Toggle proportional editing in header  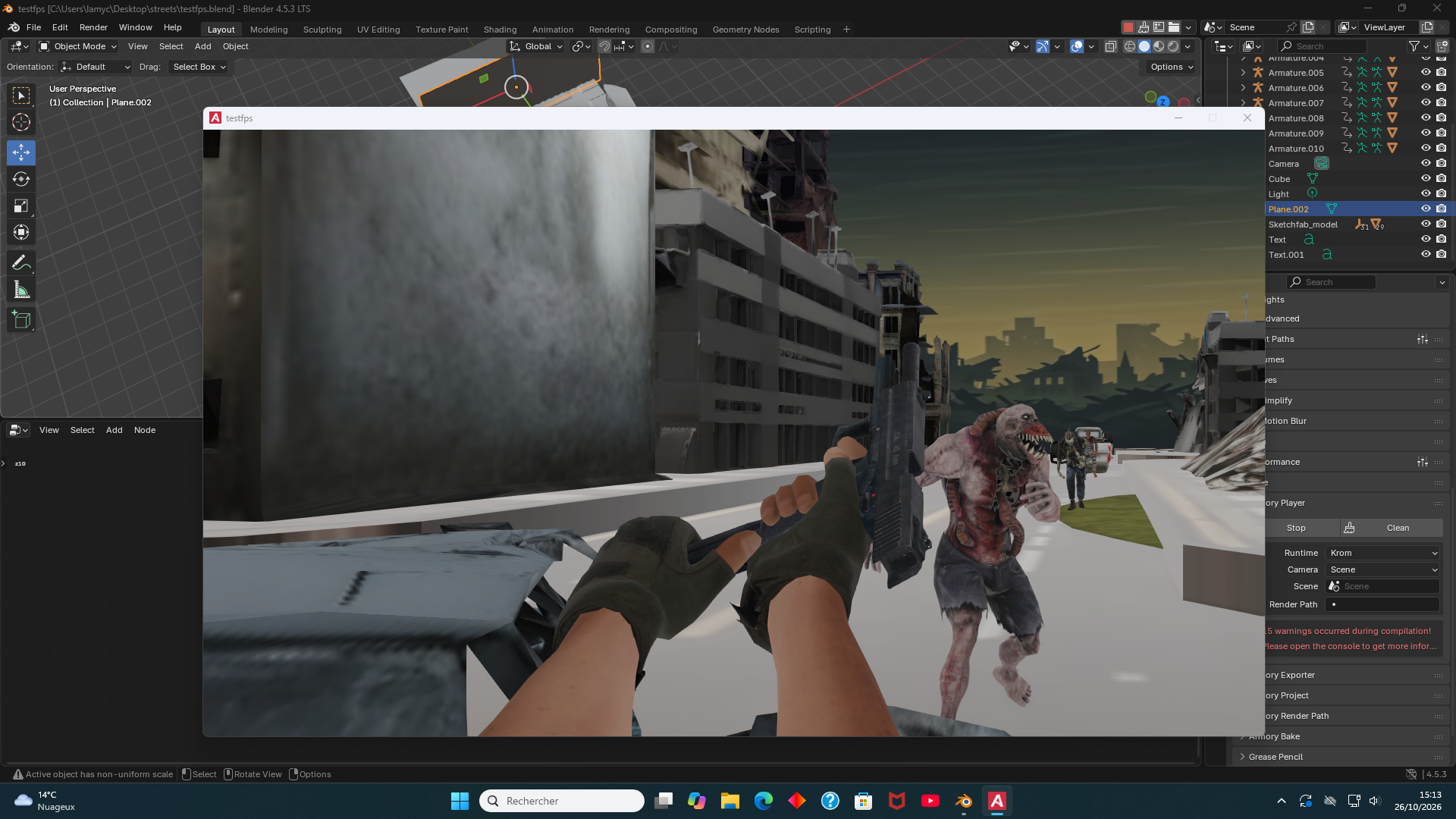coord(648,46)
